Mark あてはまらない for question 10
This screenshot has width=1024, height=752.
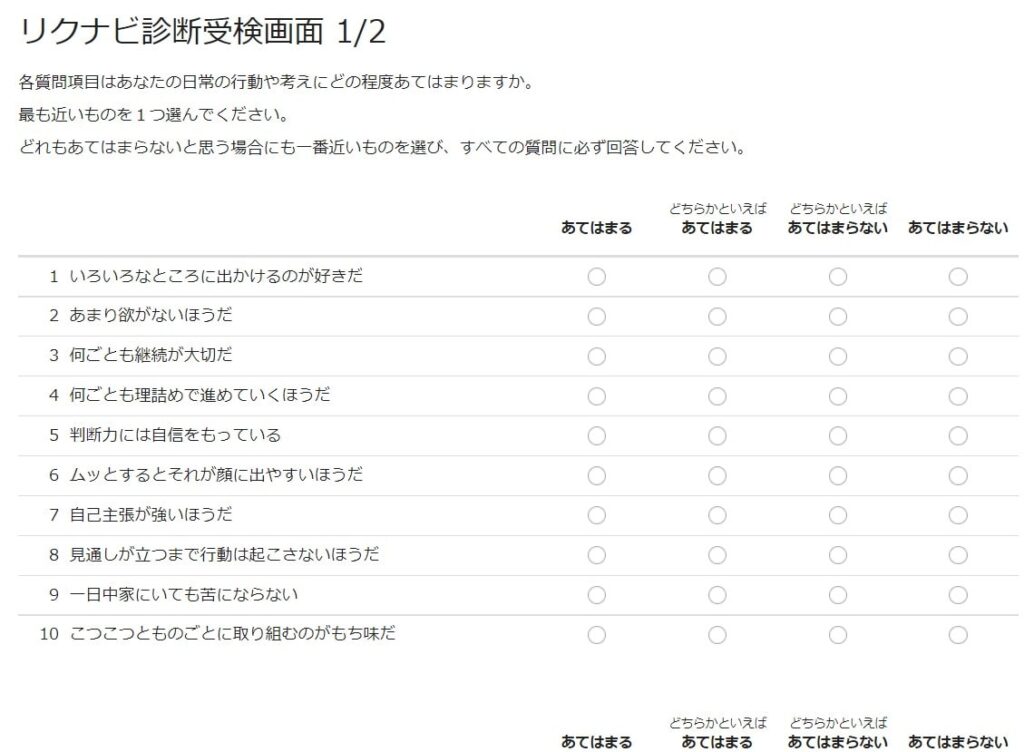click(958, 635)
